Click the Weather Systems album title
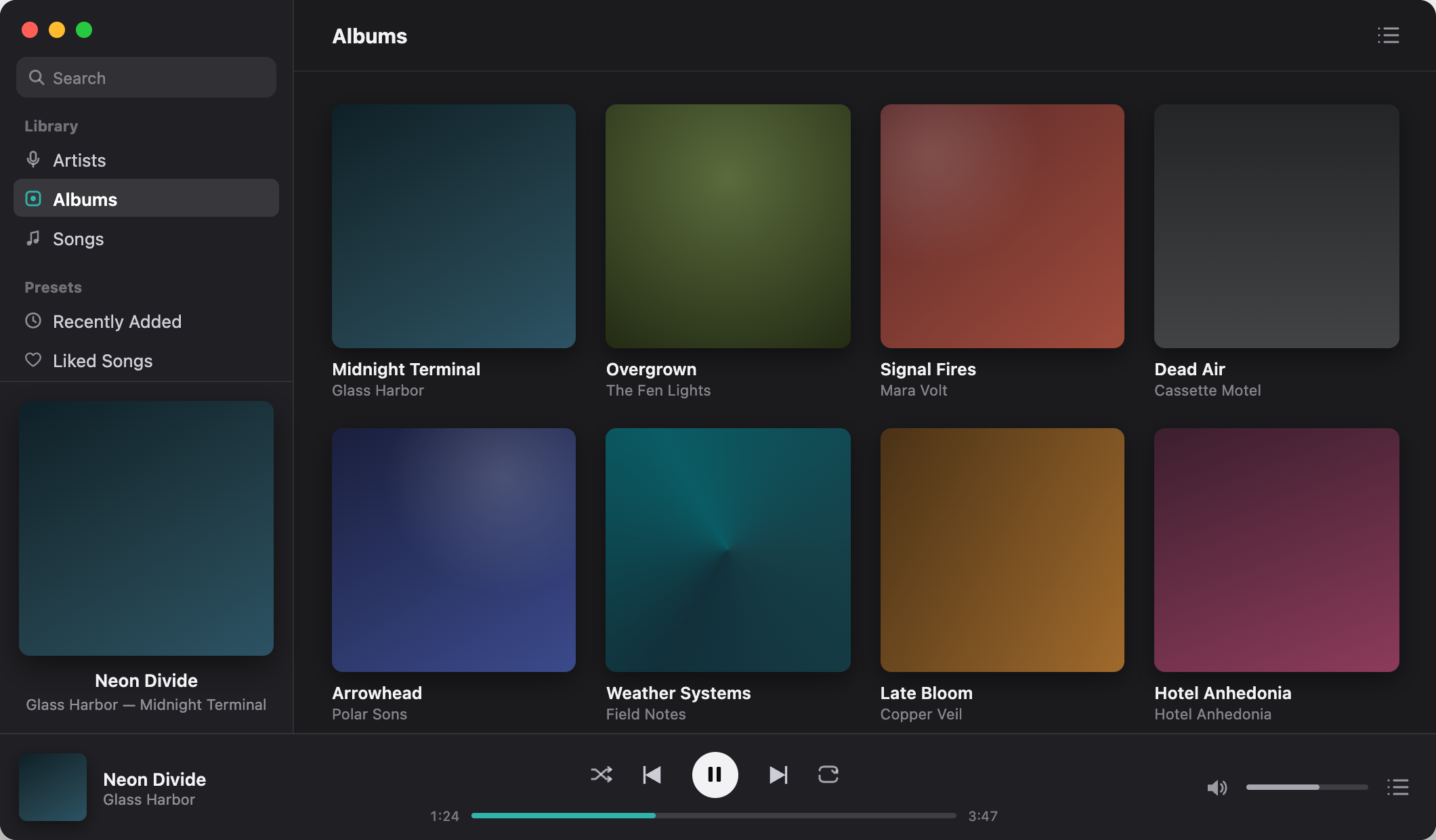This screenshot has width=1436, height=840. (x=679, y=693)
